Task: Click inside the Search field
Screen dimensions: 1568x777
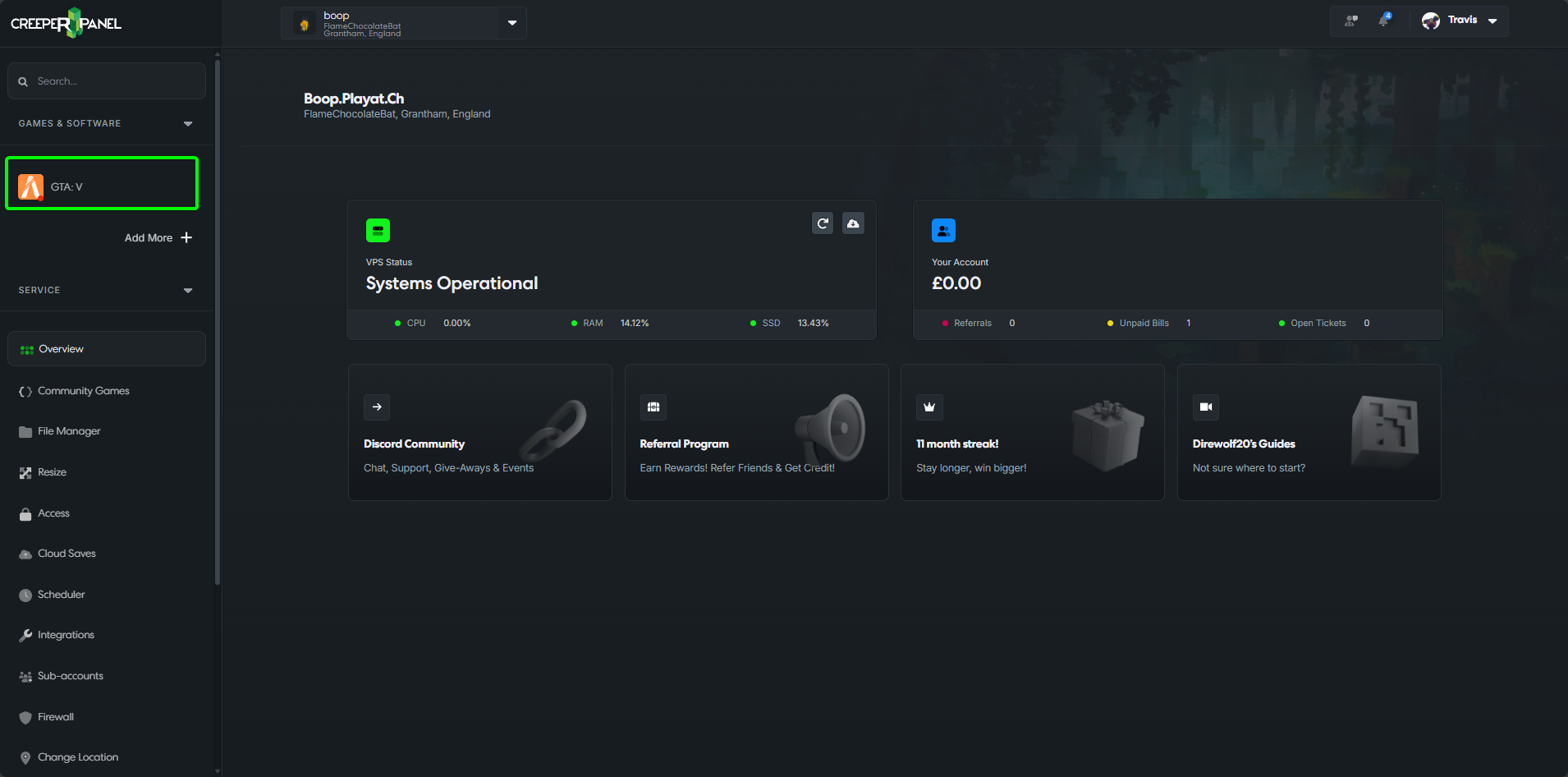Action: click(x=106, y=80)
